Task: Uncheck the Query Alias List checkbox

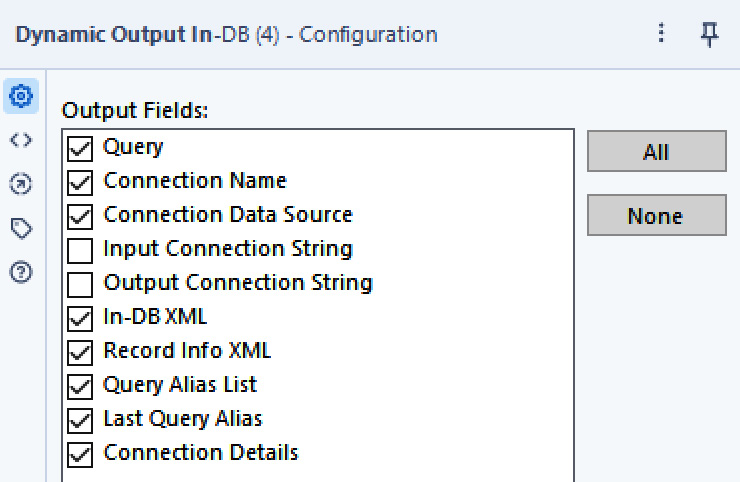Action: pyautogui.click(x=80, y=387)
